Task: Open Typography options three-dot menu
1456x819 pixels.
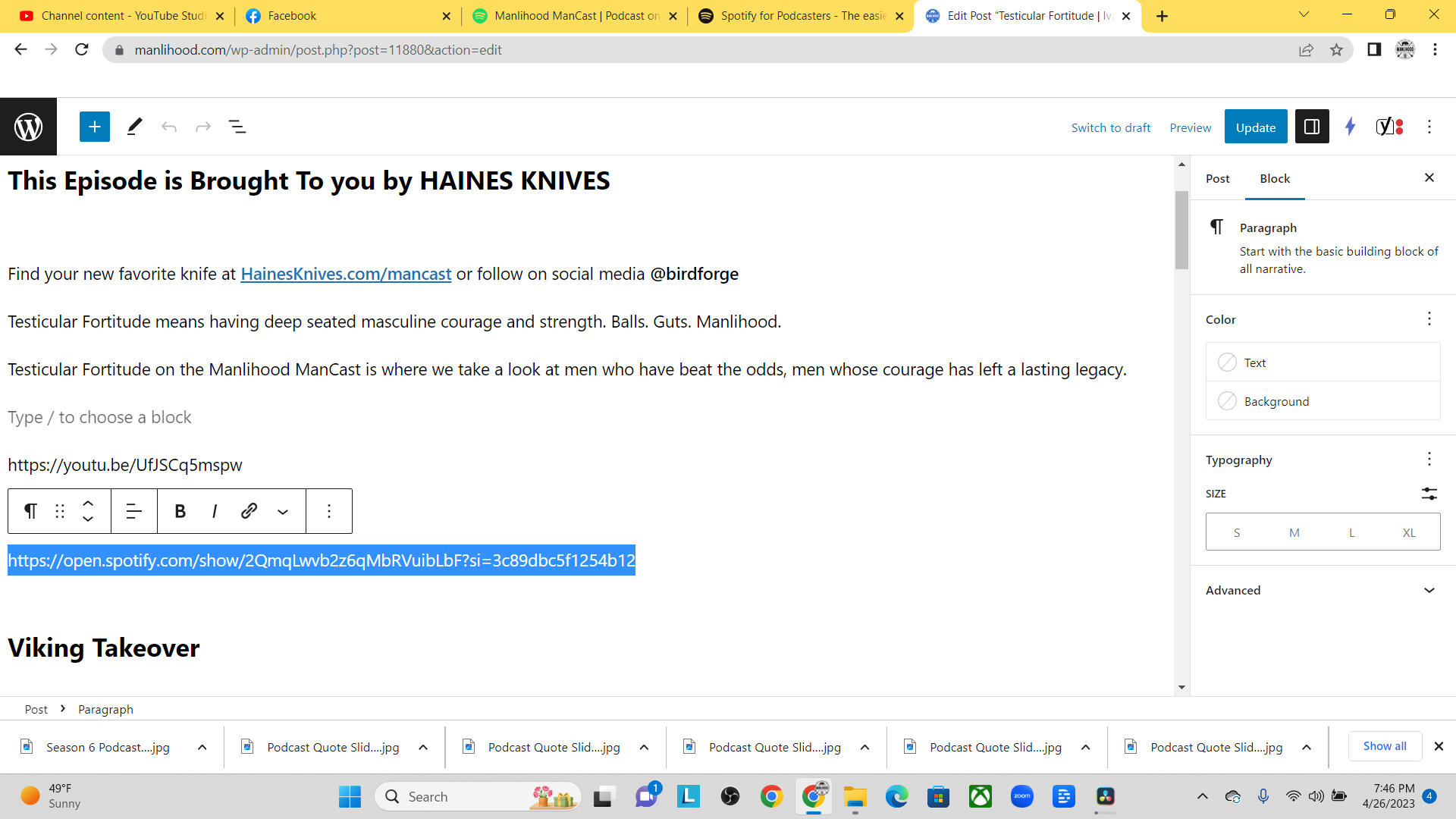Action: coord(1429,460)
